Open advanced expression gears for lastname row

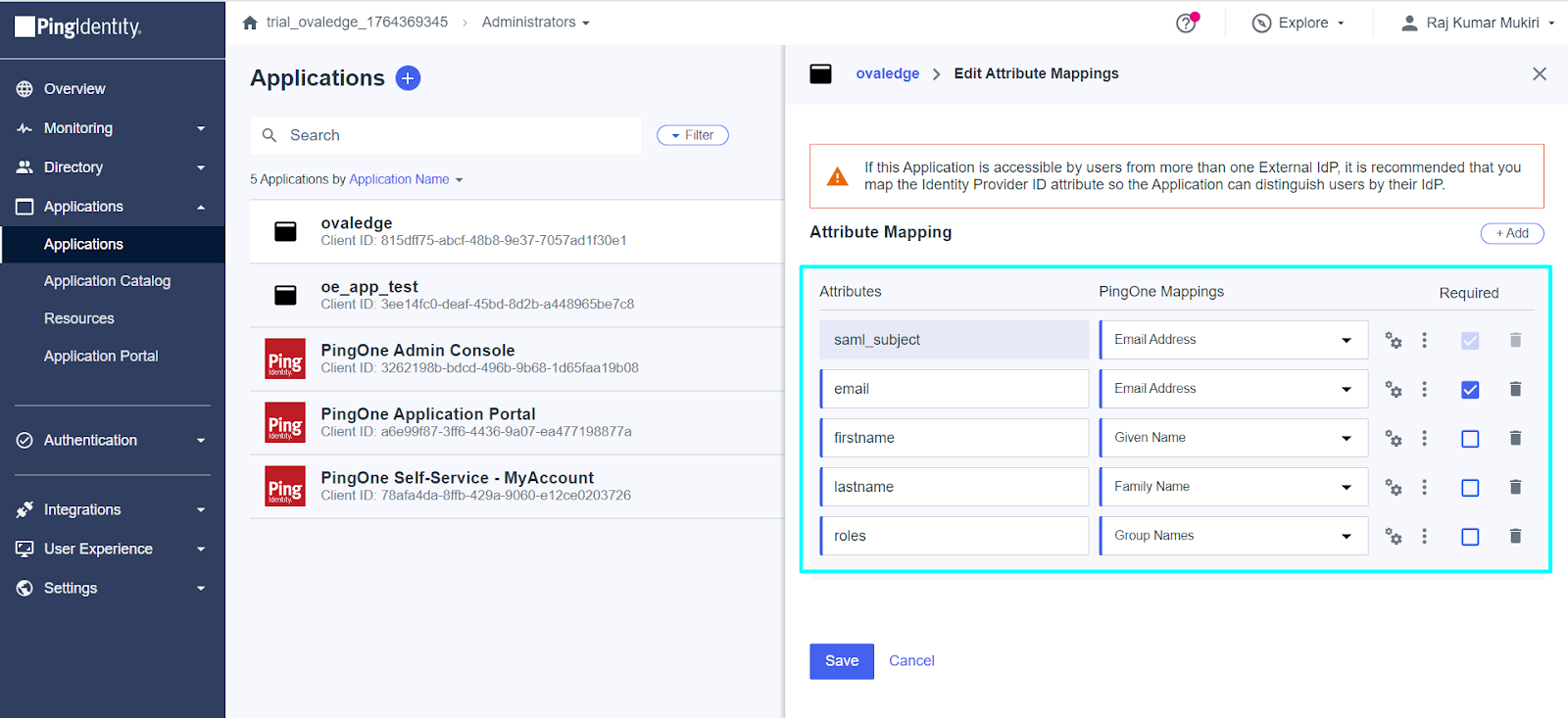(1393, 487)
